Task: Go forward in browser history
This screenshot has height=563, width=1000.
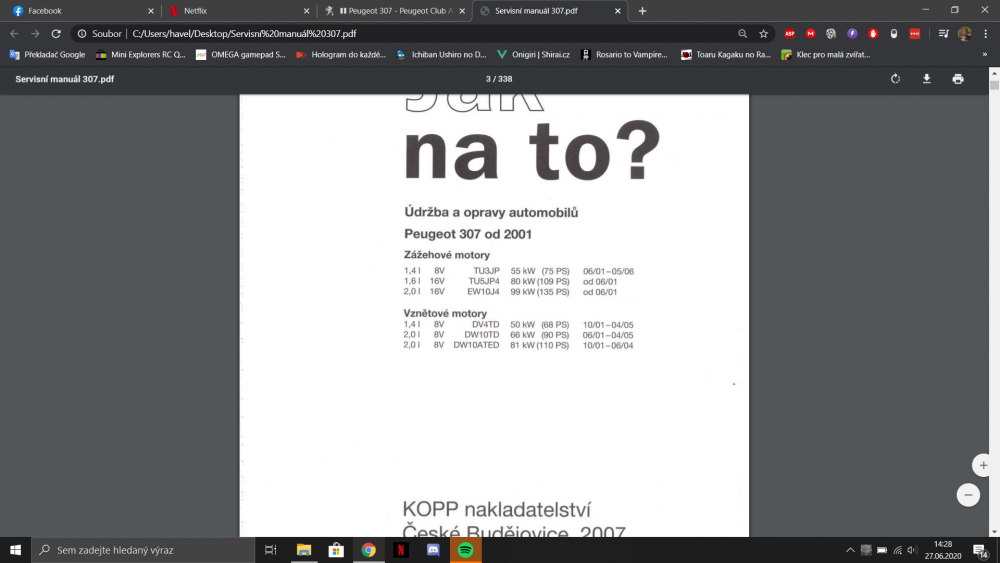Action: coord(35,33)
